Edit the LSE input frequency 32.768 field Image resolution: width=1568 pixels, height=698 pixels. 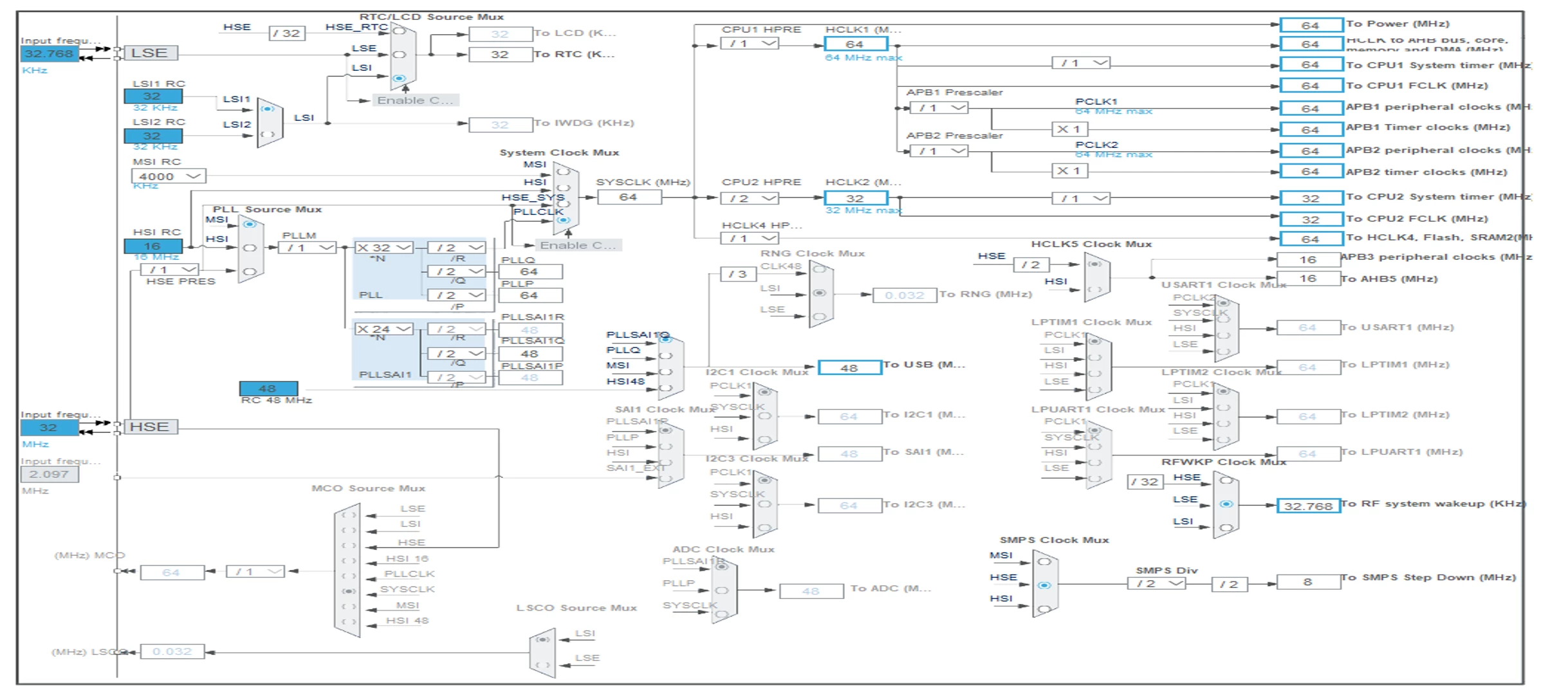(x=50, y=53)
